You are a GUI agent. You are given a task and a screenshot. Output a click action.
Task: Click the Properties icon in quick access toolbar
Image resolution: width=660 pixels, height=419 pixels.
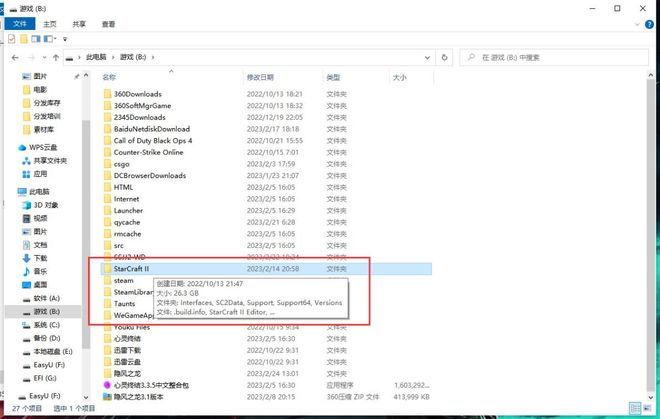[11, 39]
